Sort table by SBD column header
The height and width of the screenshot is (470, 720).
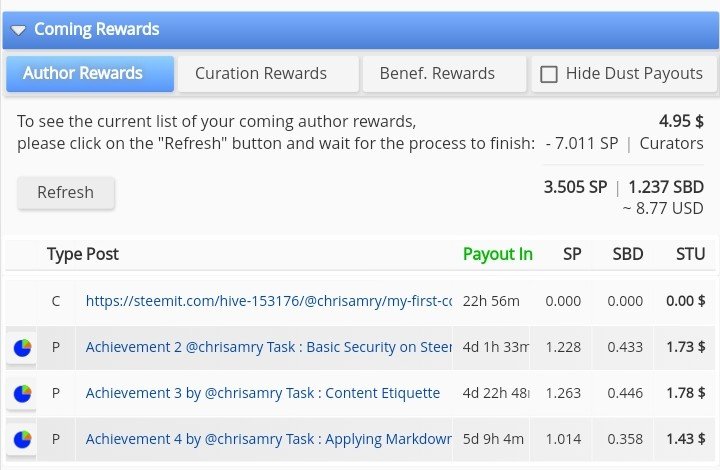[x=627, y=254]
